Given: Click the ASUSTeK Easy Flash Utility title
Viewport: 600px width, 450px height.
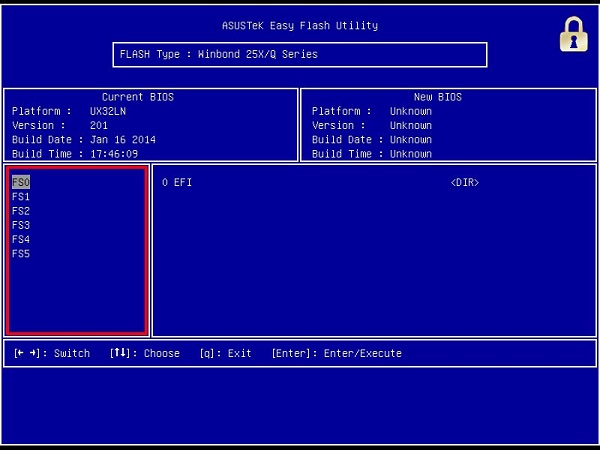Looking at the screenshot, I should pos(300,25).
